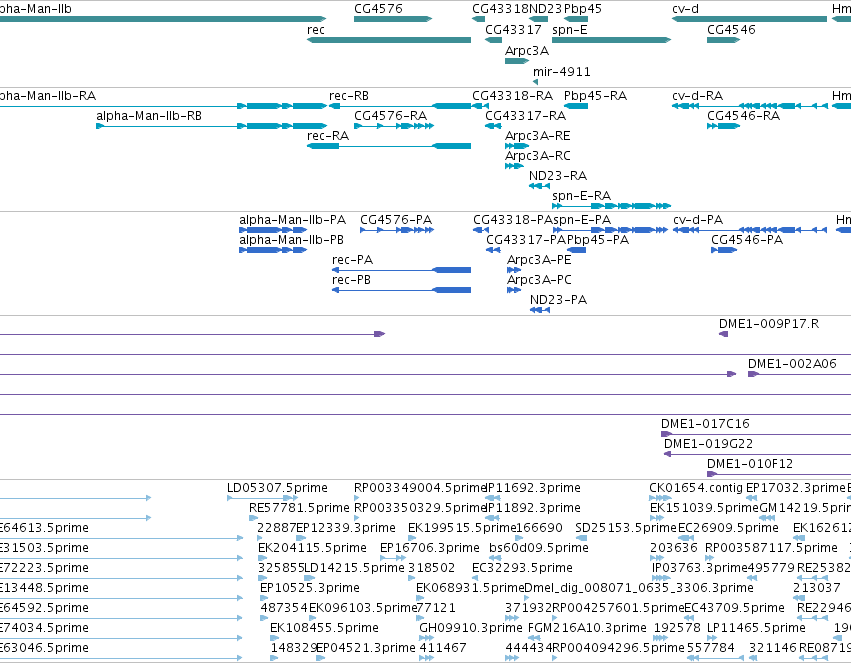Click the FGM216A10.3prime label
851x663 pixels.
[587, 628]
